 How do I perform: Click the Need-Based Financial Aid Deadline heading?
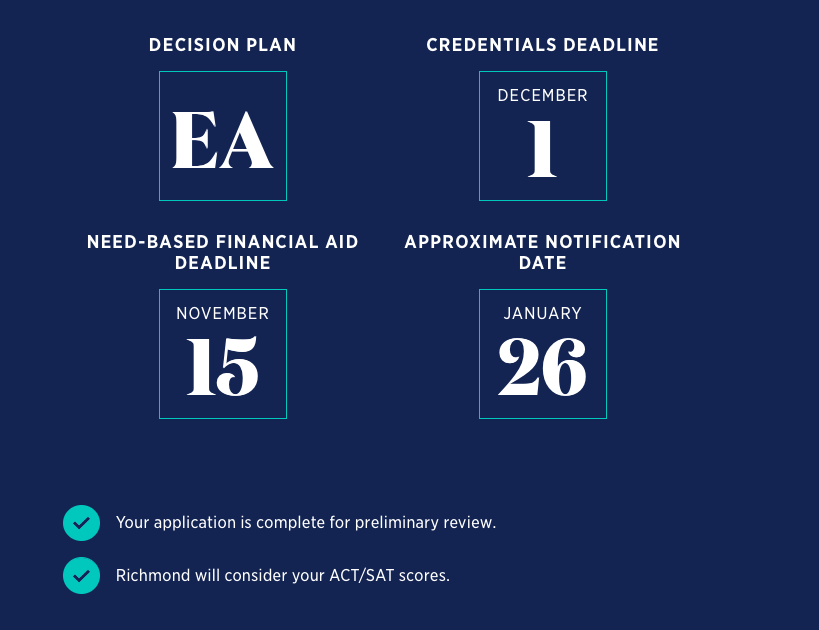tap(223, 252)
